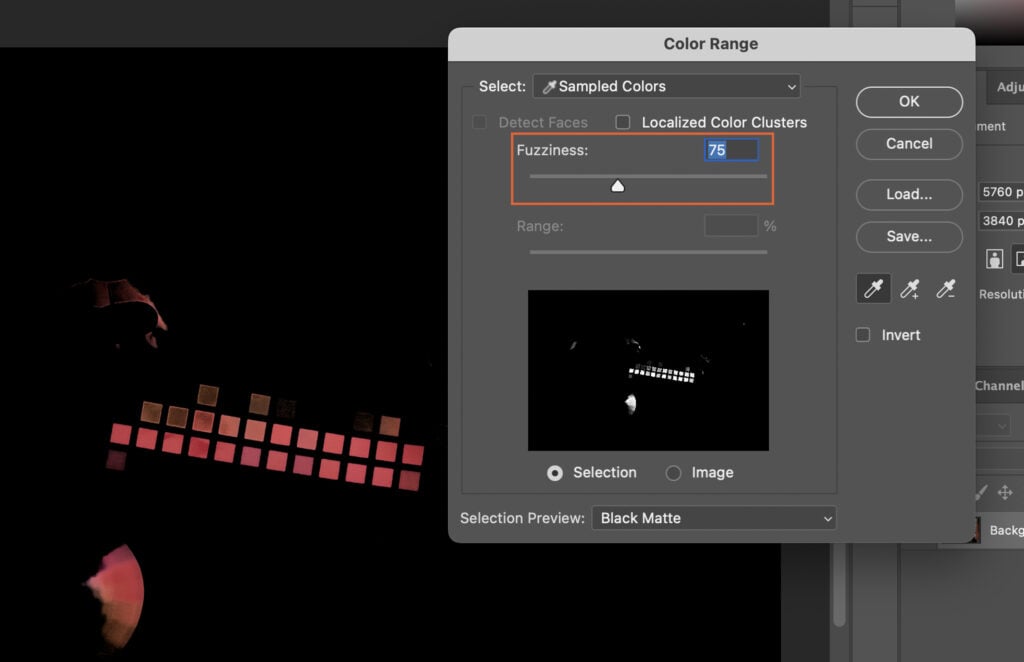This screenshot has height=662, width=1024.
Task: Switch the preview to Image mode
Action: point(674,472)
